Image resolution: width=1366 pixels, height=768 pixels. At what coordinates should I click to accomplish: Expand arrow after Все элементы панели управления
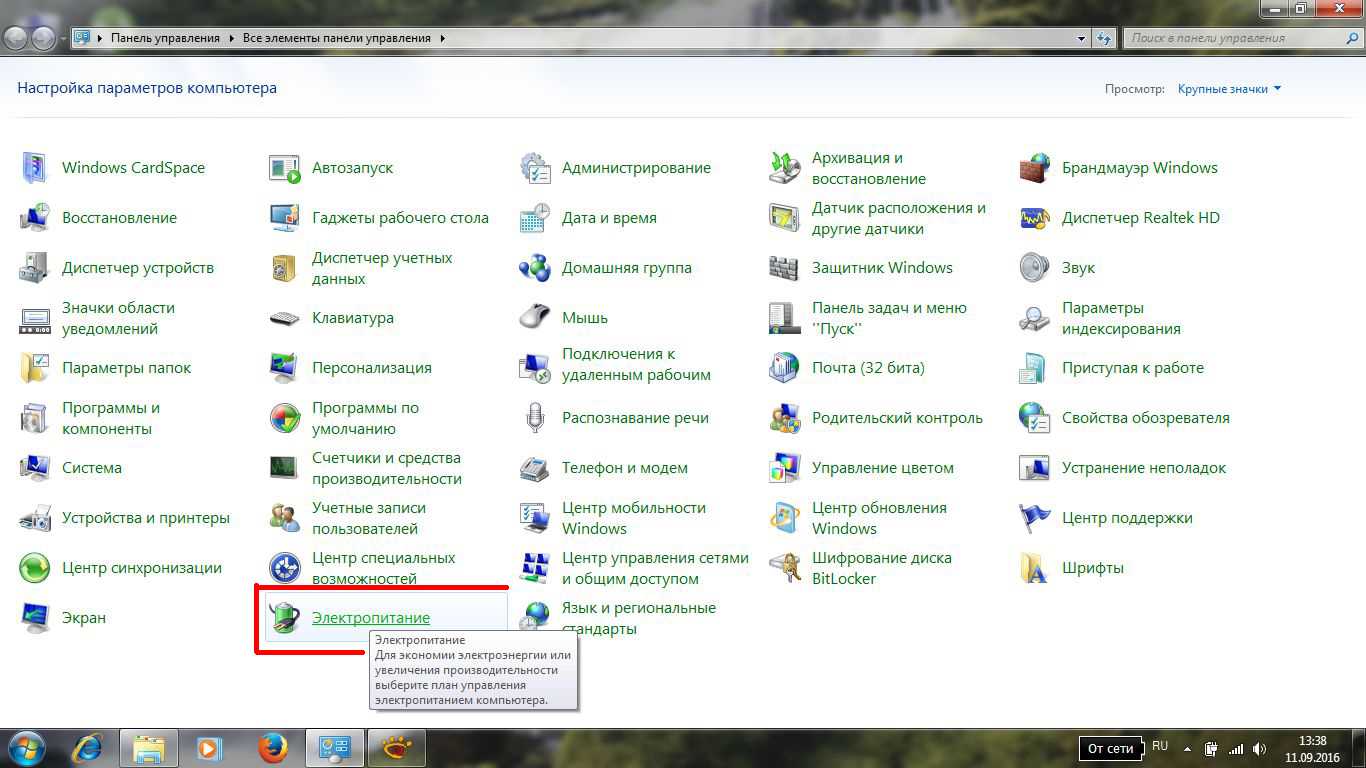[442, 38]
